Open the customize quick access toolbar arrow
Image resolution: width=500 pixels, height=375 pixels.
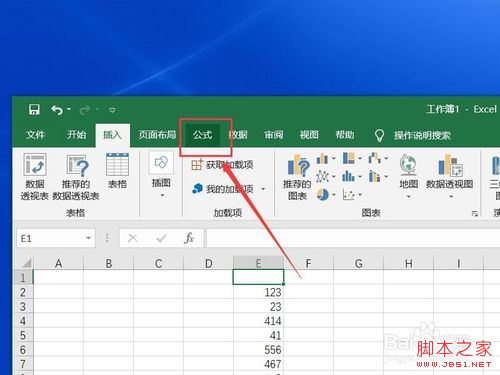pos(112,110)
